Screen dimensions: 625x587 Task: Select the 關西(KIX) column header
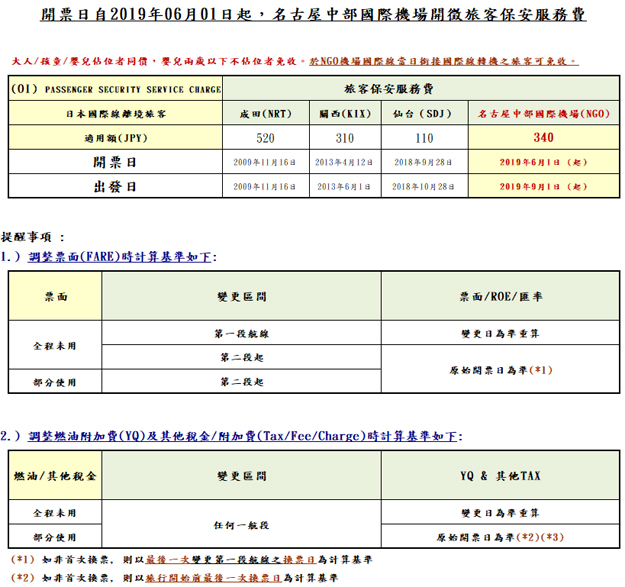tap(339, 113)
